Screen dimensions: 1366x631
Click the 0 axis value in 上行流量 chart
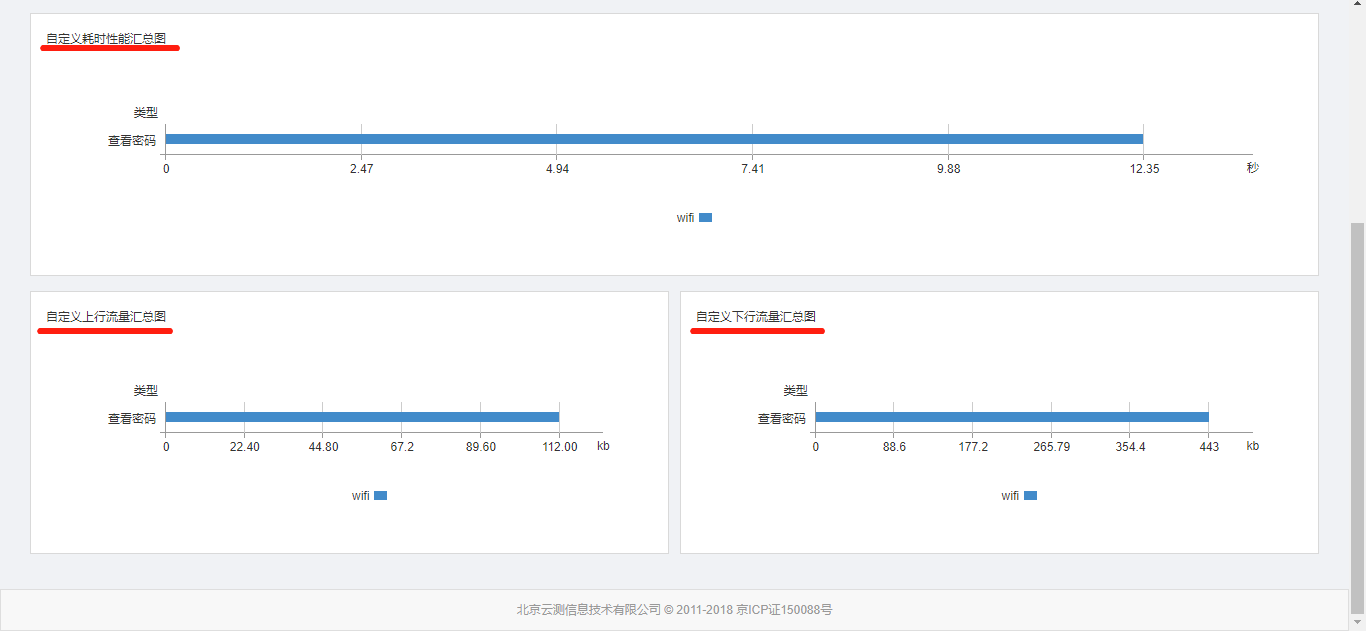click(166, 447)
